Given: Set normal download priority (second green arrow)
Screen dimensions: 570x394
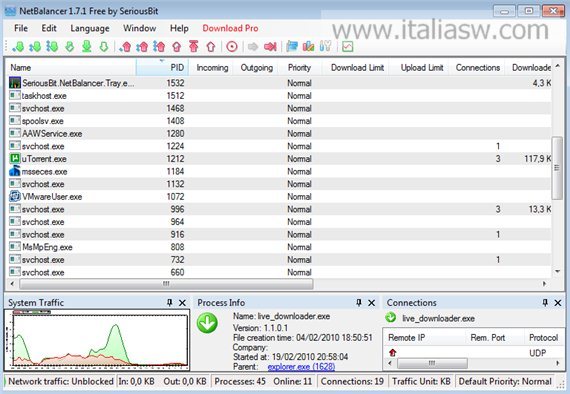Looking at the screenshot, I should click(35, 47).
